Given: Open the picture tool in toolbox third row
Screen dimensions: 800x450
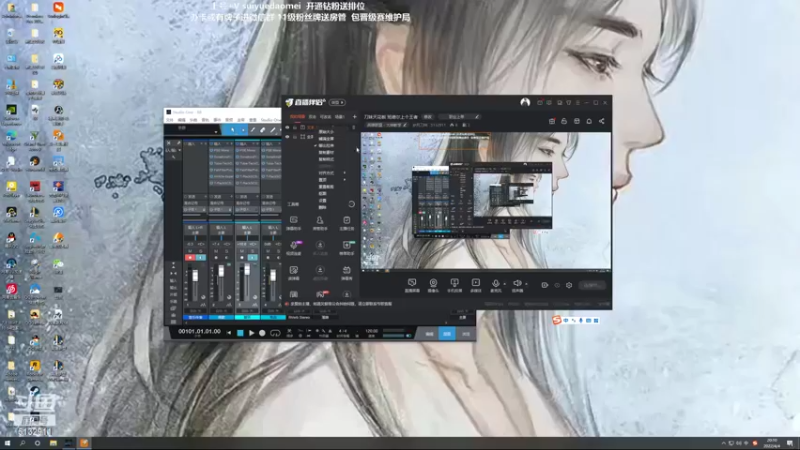Looking at the screenshot, I should pyautogui.click(x=294, y=272).
